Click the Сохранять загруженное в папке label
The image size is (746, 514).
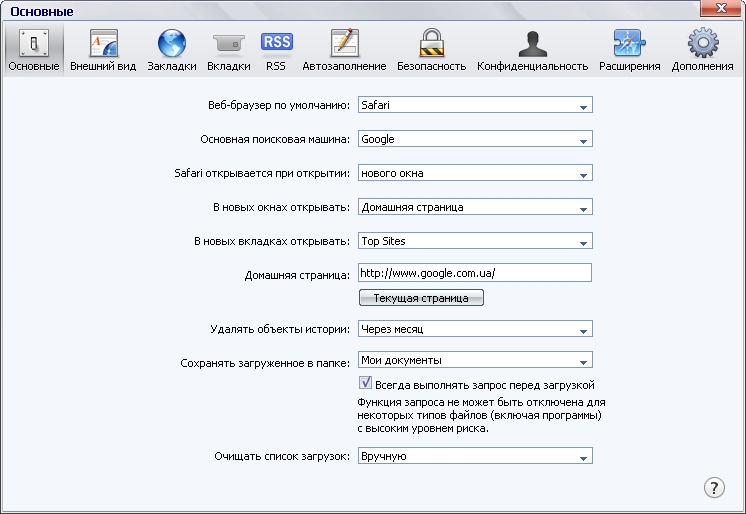click(265, 364)
